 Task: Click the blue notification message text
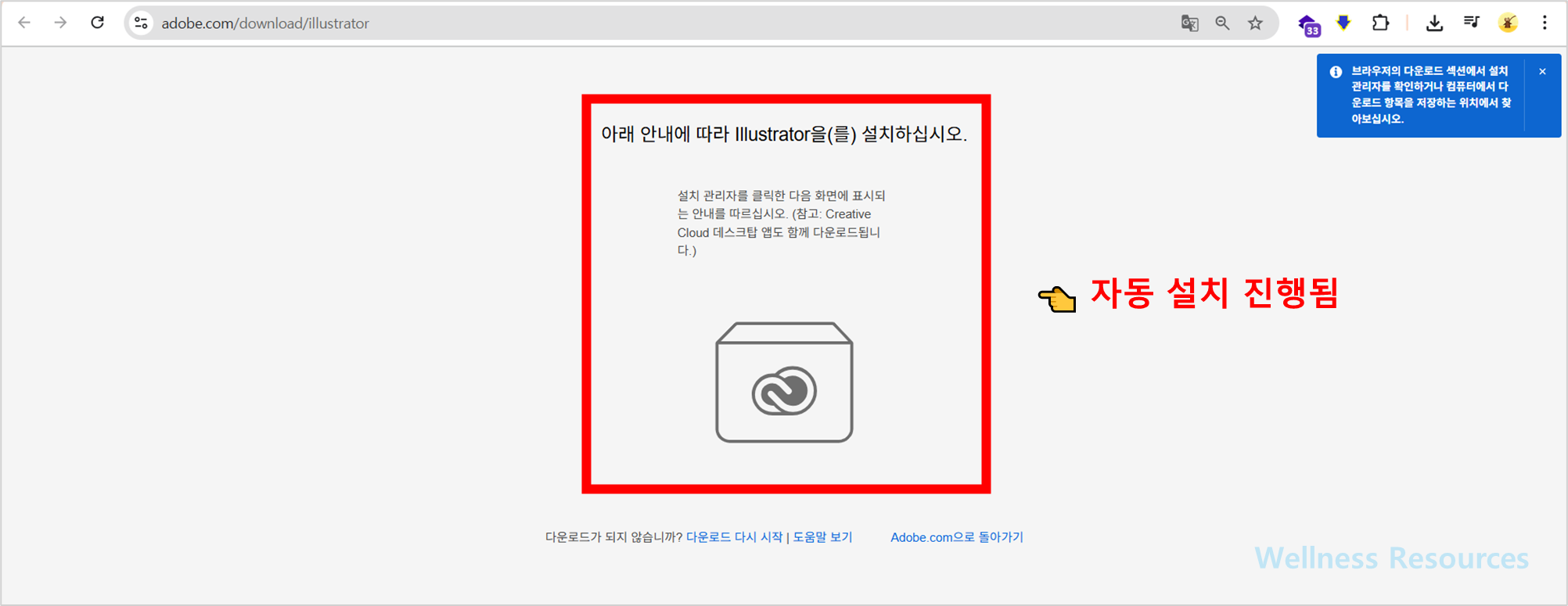point(1431,95)
